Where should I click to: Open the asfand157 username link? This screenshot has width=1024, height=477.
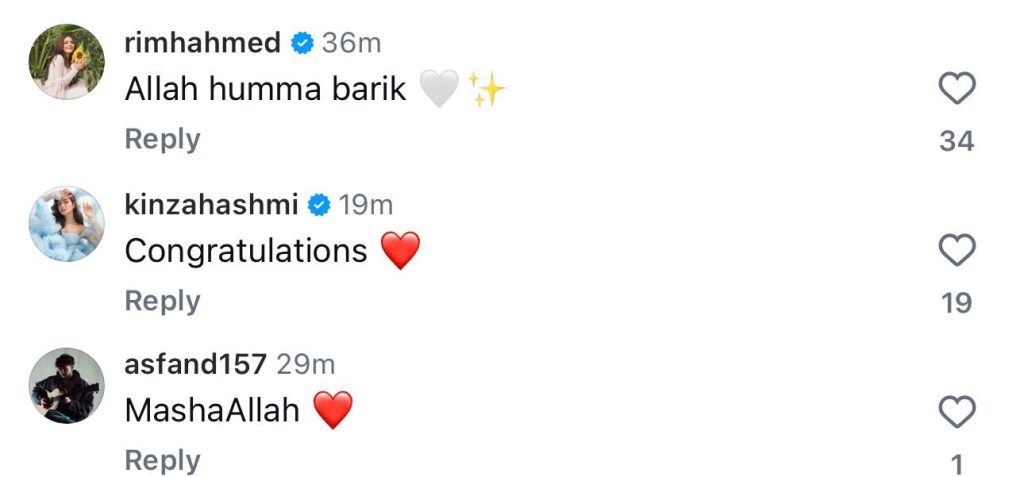click(195, 365)
